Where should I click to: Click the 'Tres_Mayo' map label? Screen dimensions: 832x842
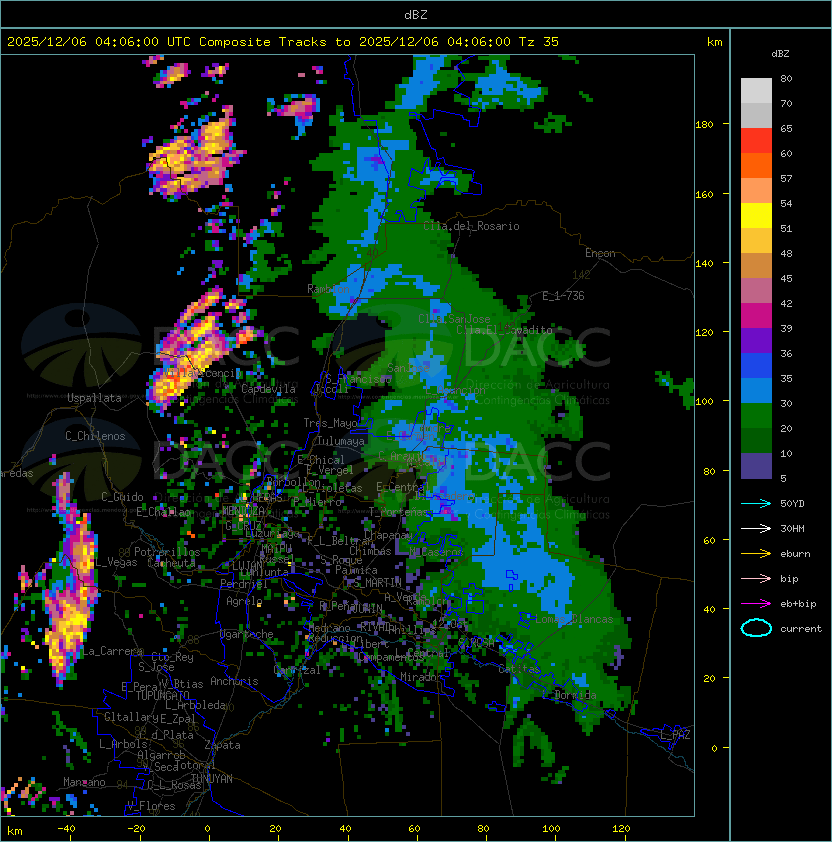(x=330, y=423)
